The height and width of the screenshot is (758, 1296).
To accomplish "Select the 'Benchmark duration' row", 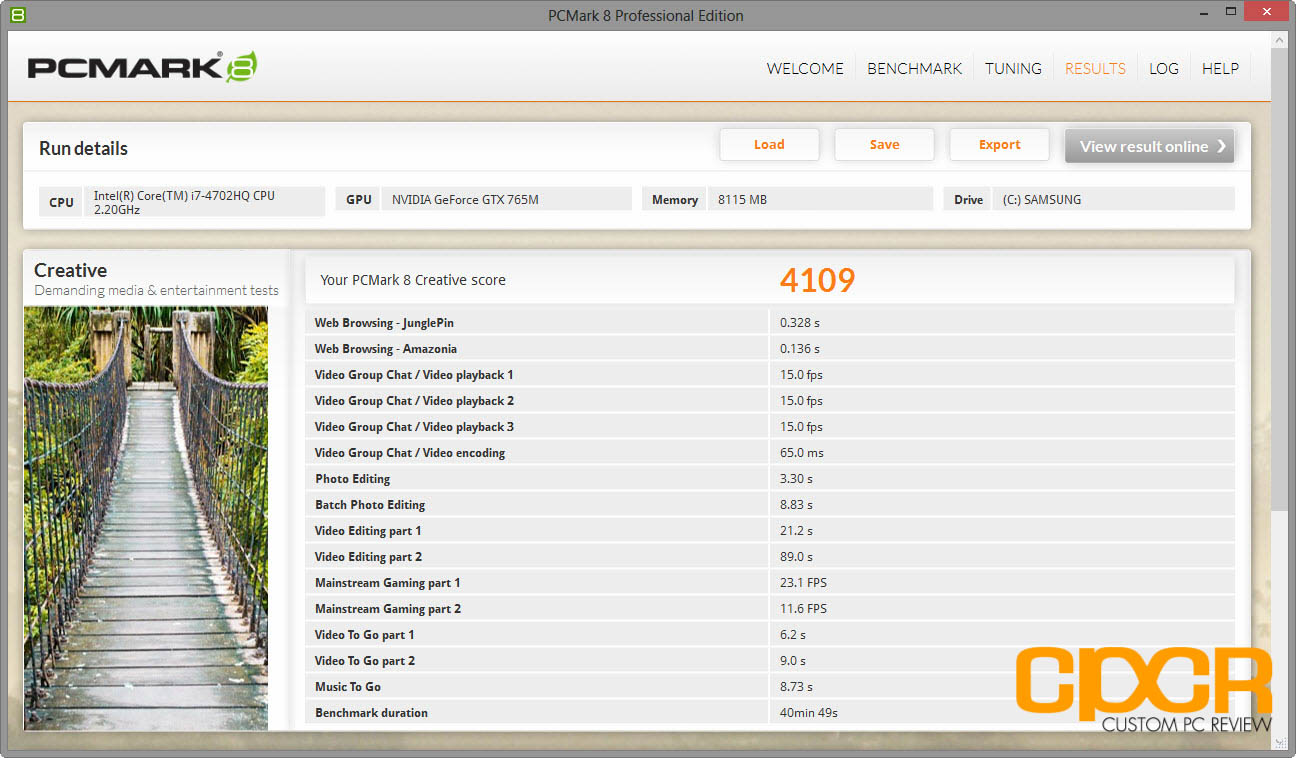I will (770, 713).
